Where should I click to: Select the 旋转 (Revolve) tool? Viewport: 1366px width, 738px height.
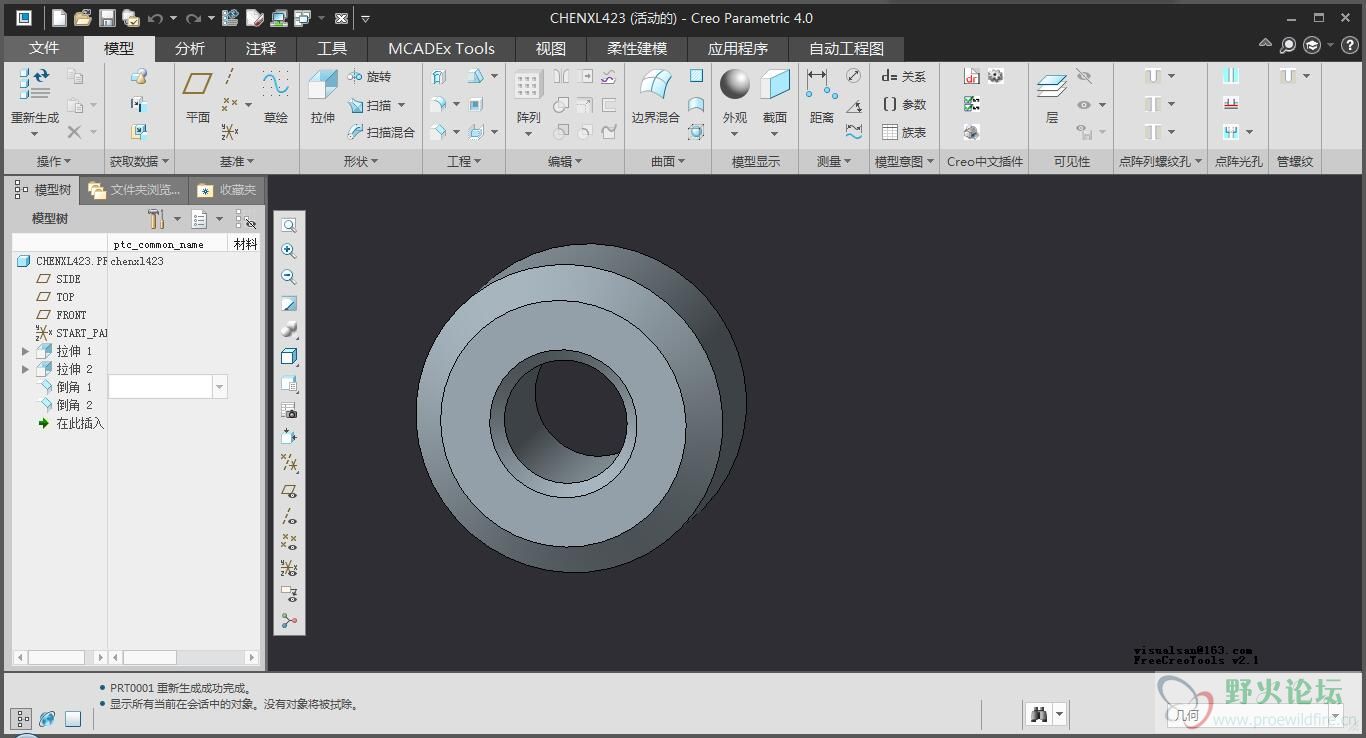[369, 76]
